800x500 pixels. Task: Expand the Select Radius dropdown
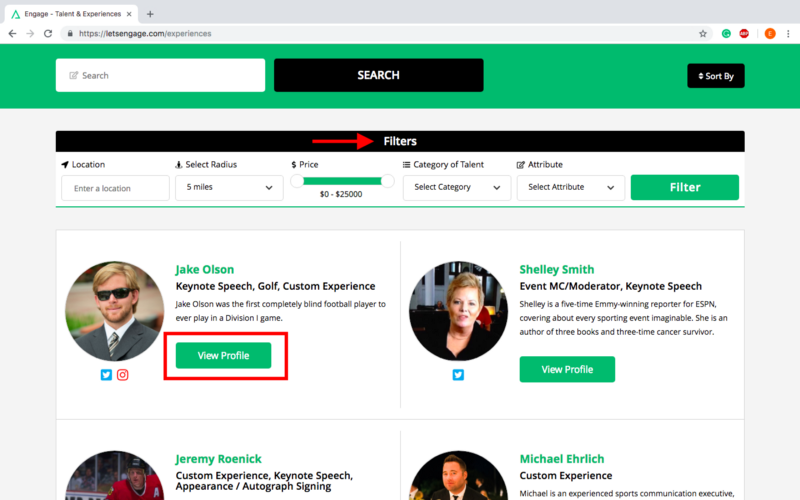[229, 187]
